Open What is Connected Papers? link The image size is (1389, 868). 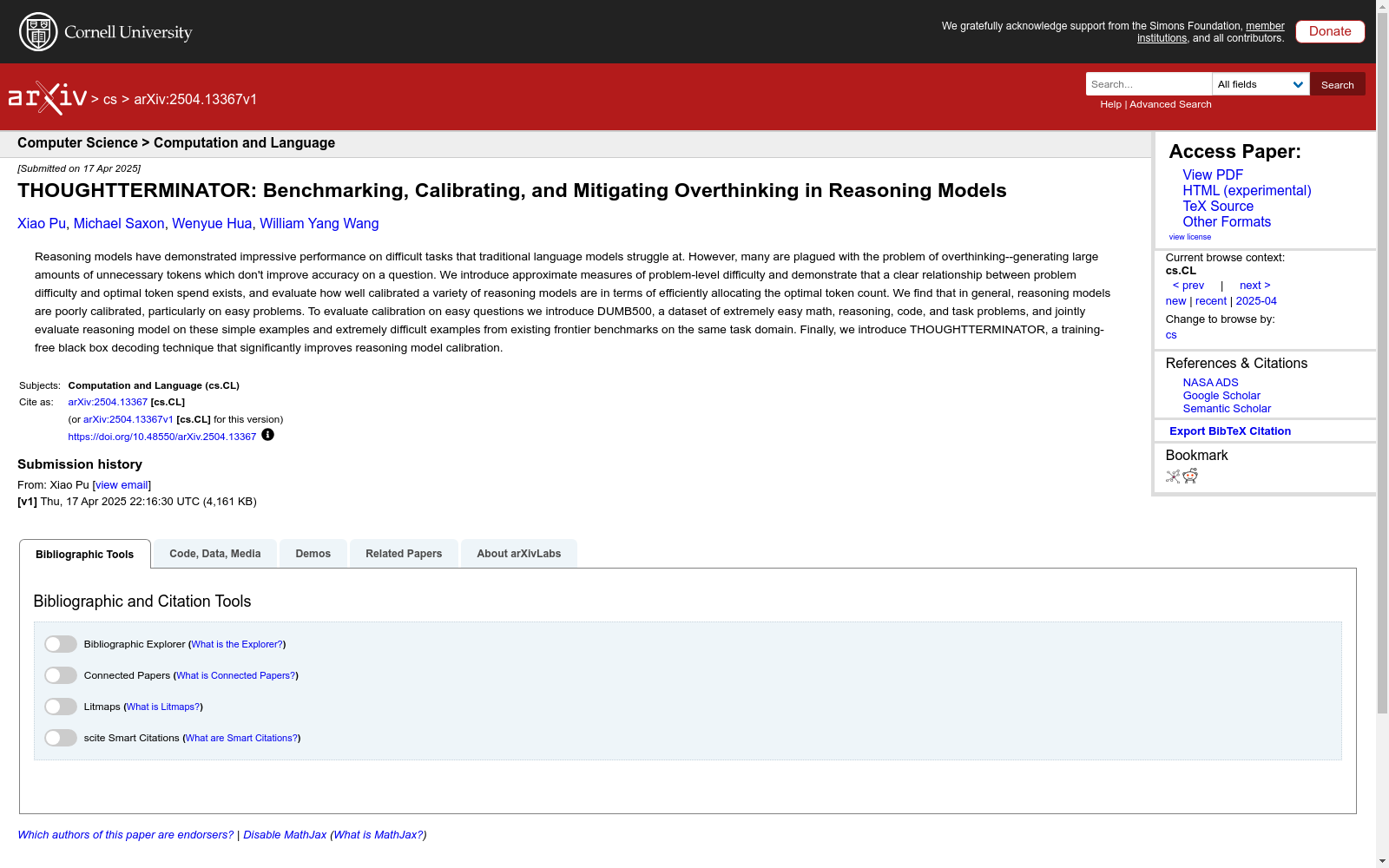236,676
